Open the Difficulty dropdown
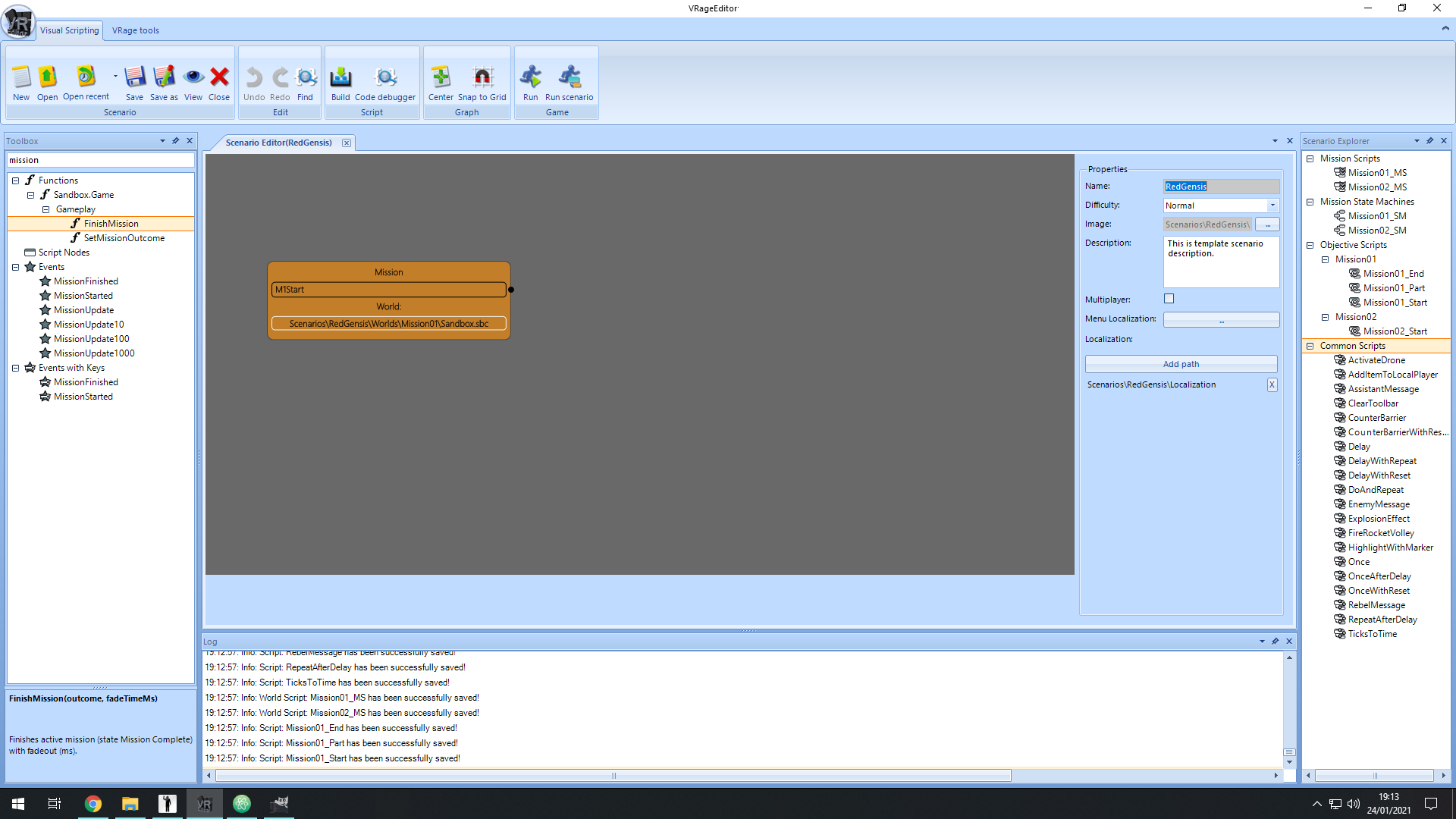This screenshot has height=819, width=1456. [x=1272, y=206]
